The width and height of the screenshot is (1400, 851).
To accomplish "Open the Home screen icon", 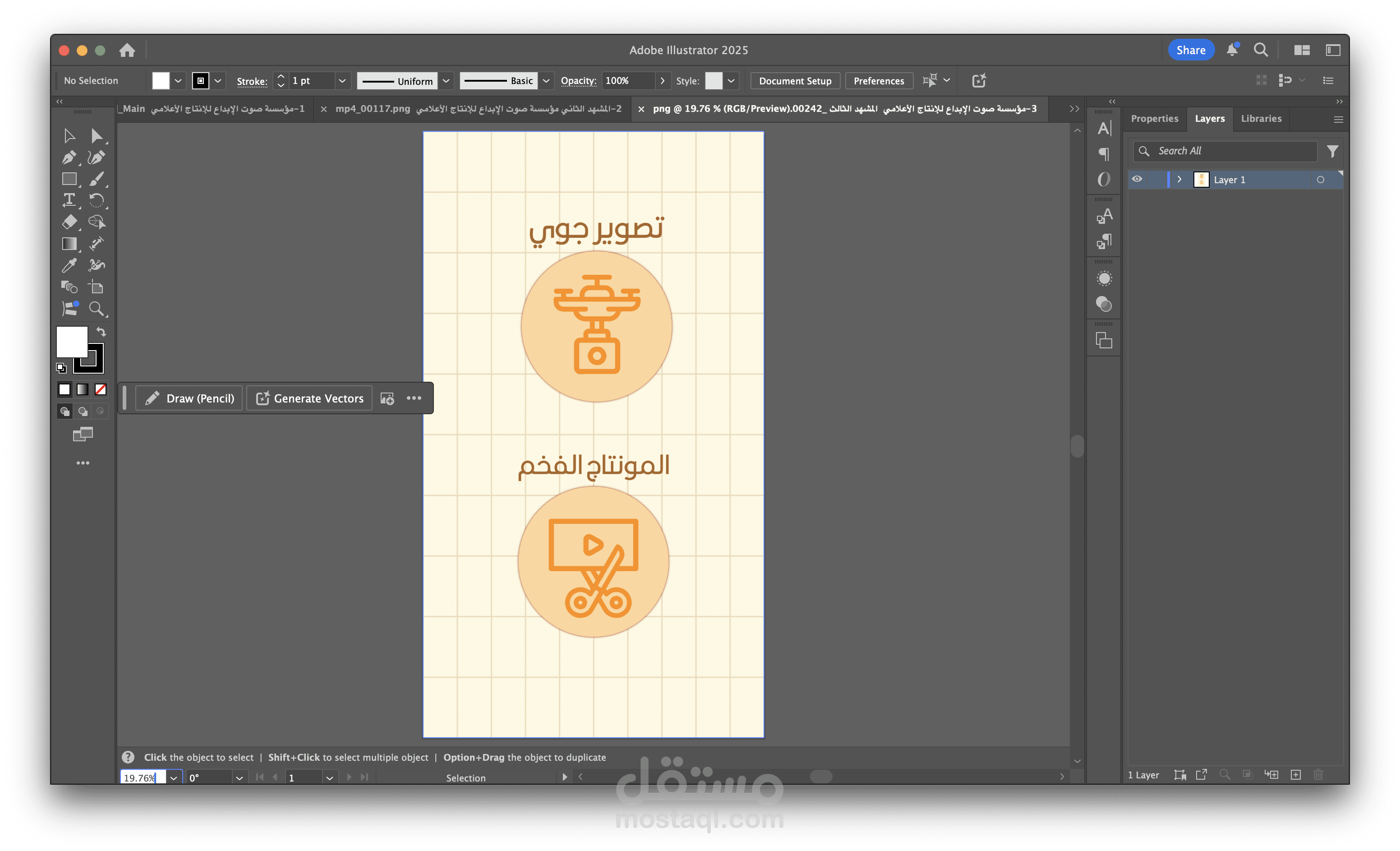I will coord(127,50).
